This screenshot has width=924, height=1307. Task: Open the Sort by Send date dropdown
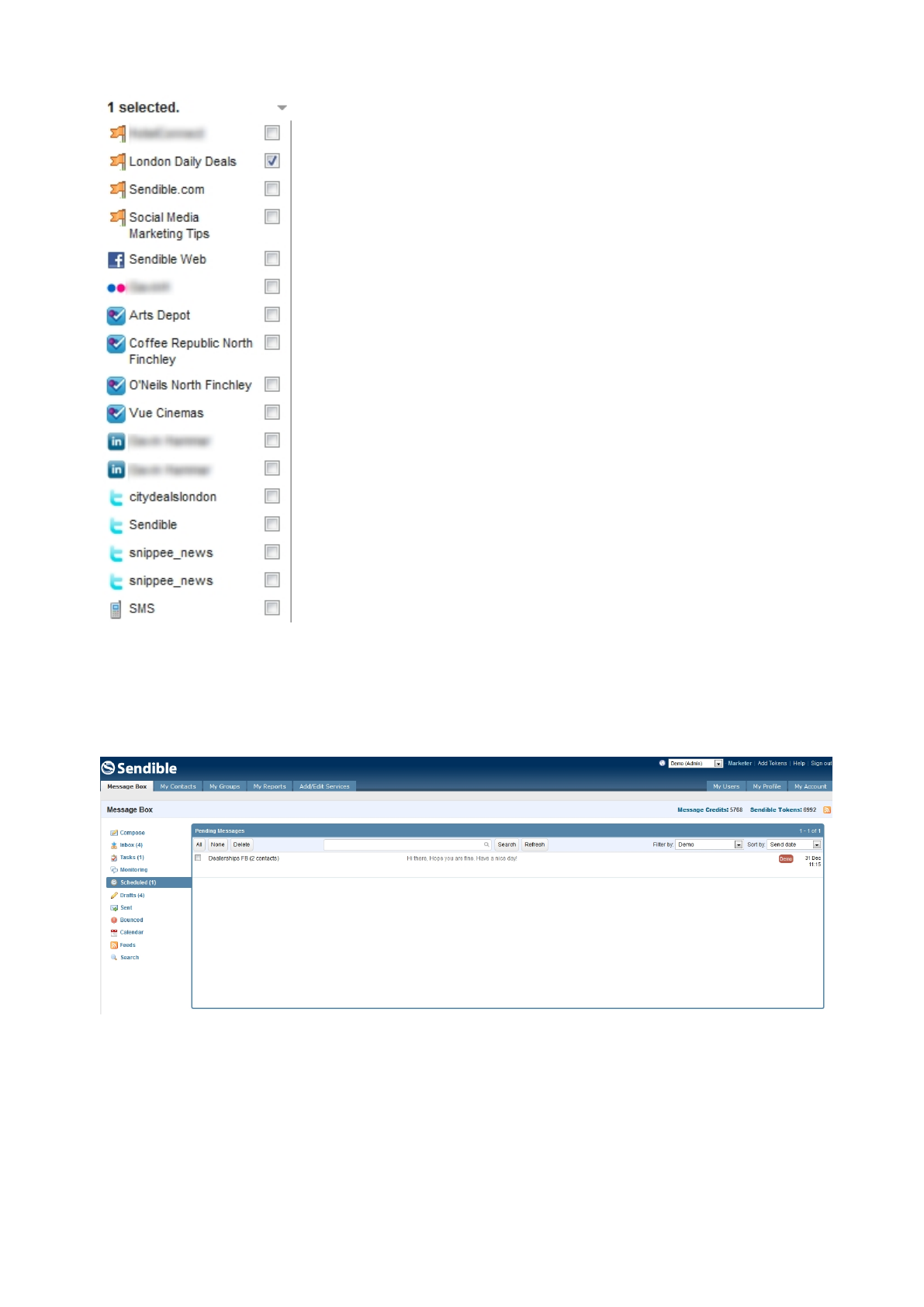coord(794,844)
